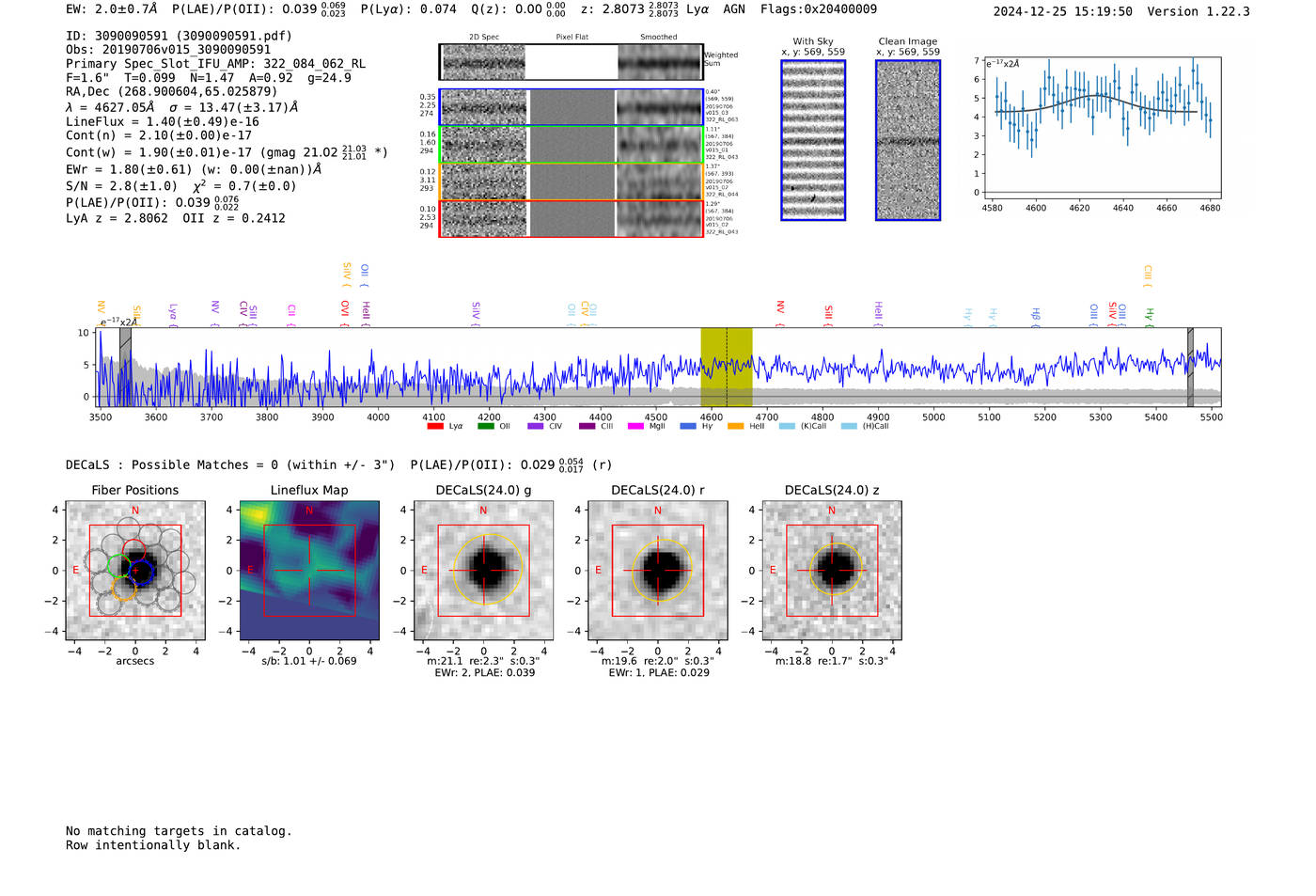Screen dimensions: 1316x896
Task: Click the green OII legend swatch
Action: (x=486, y=426)
